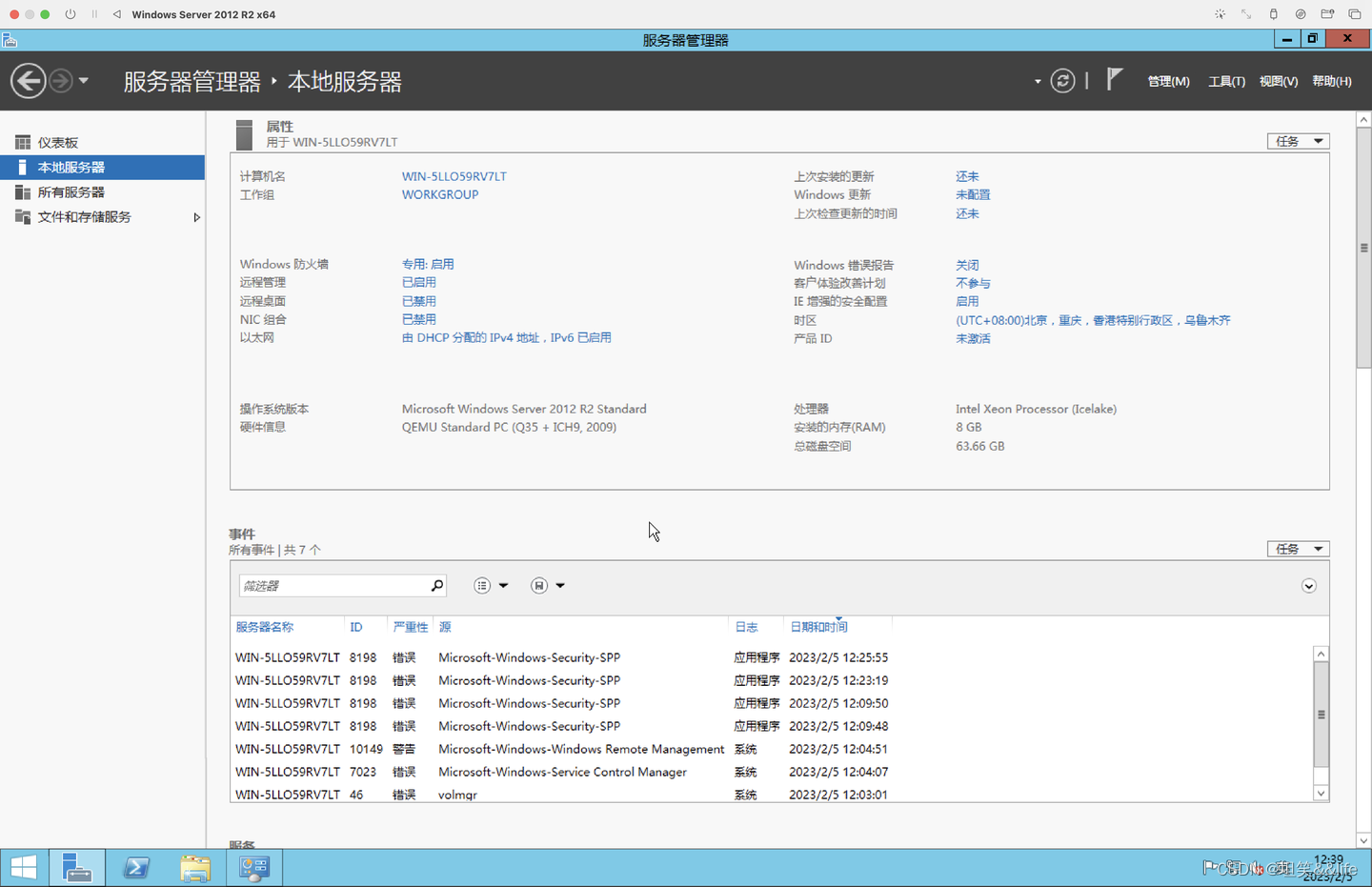Sort by ID column header
The height and width of the screenshot is (887, 1372).
[x=356, y=627]
